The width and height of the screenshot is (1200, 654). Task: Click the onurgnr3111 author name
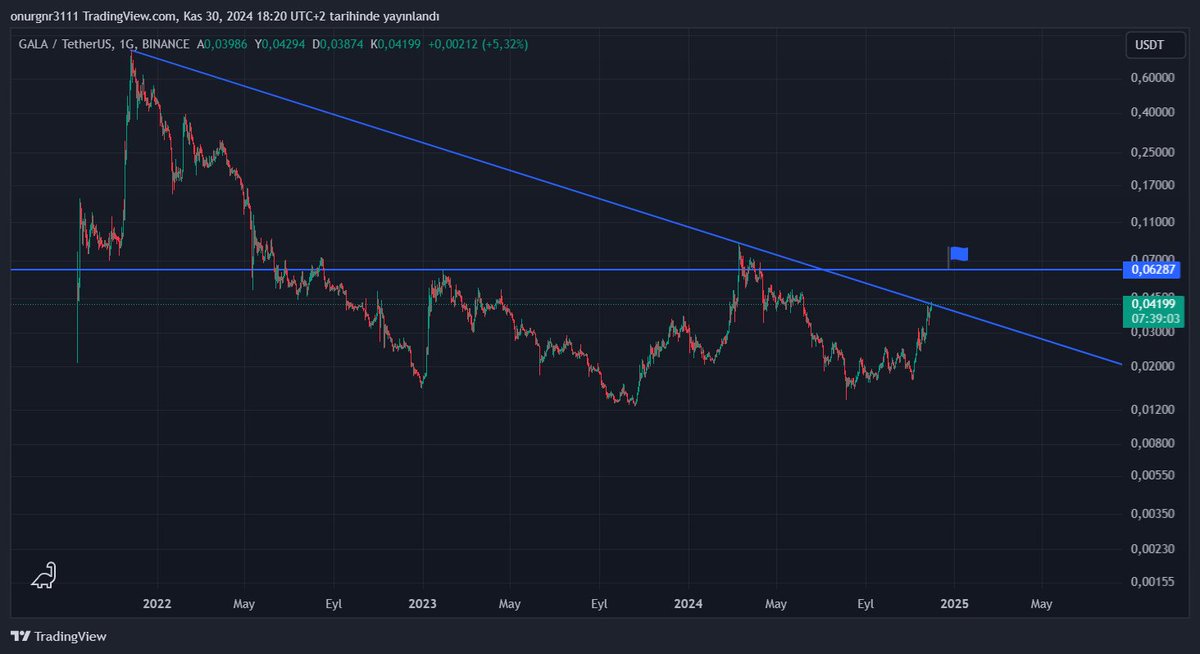point(46,16)
